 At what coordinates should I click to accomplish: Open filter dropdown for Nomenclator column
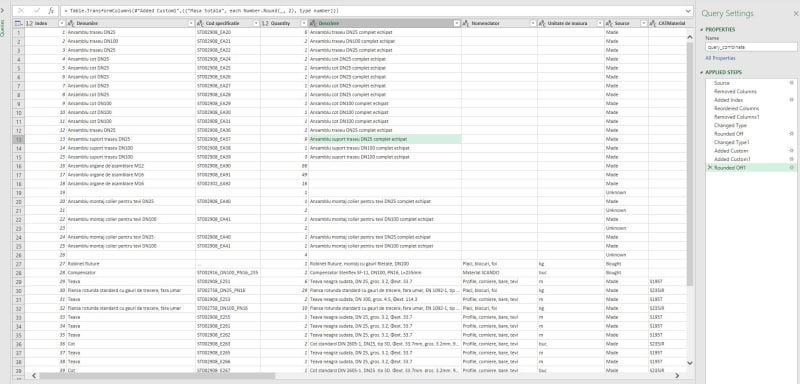(x=533, y=23)
